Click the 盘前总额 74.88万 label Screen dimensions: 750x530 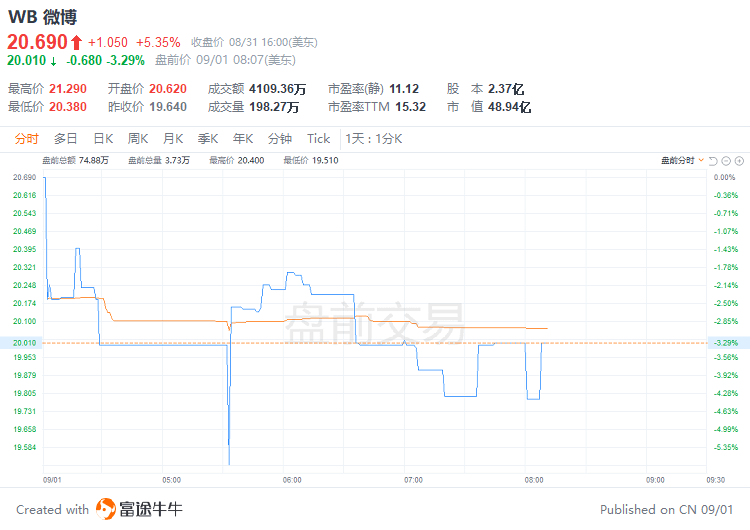click(76, 161)
